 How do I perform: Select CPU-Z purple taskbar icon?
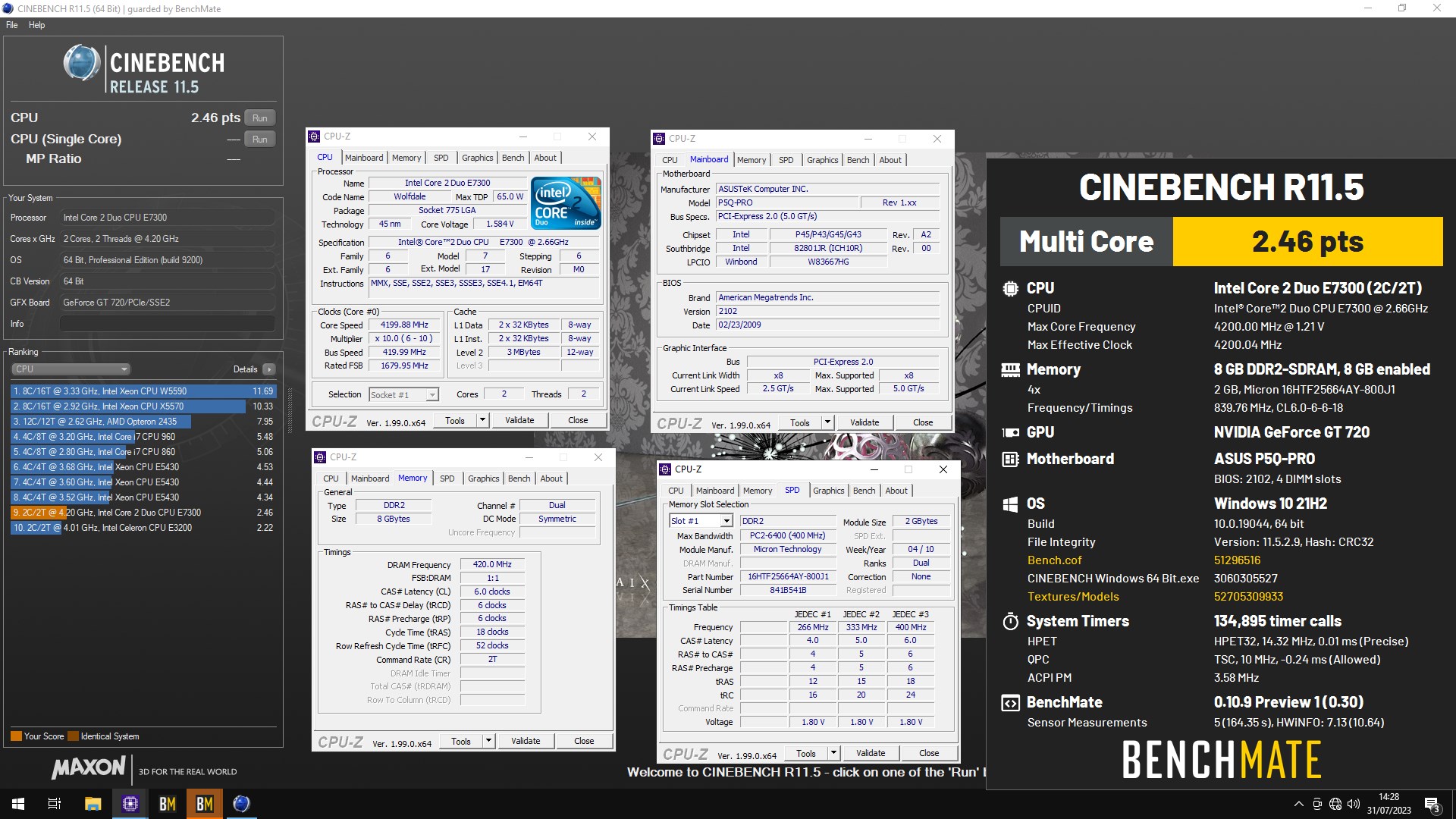click(130, 804)
